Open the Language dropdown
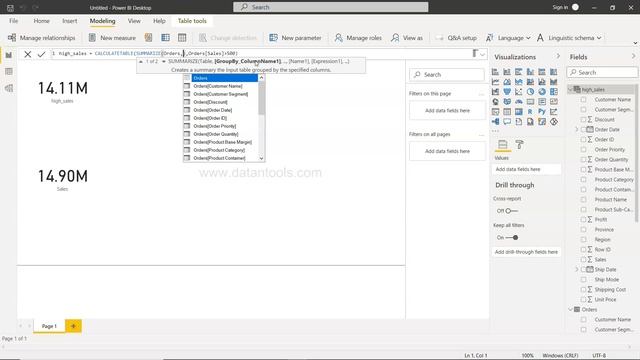 [x=508, y=38]
